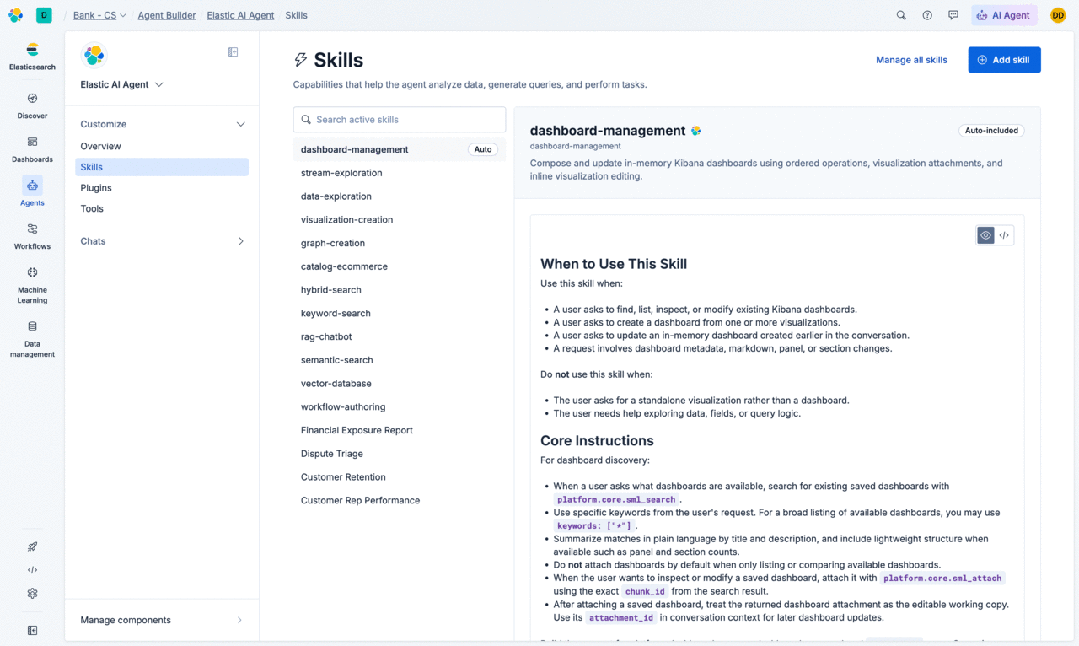The width and height of the screenshot is (1079, 646).
Task: Select the dashboard-management skill
Action: [399, 149]
